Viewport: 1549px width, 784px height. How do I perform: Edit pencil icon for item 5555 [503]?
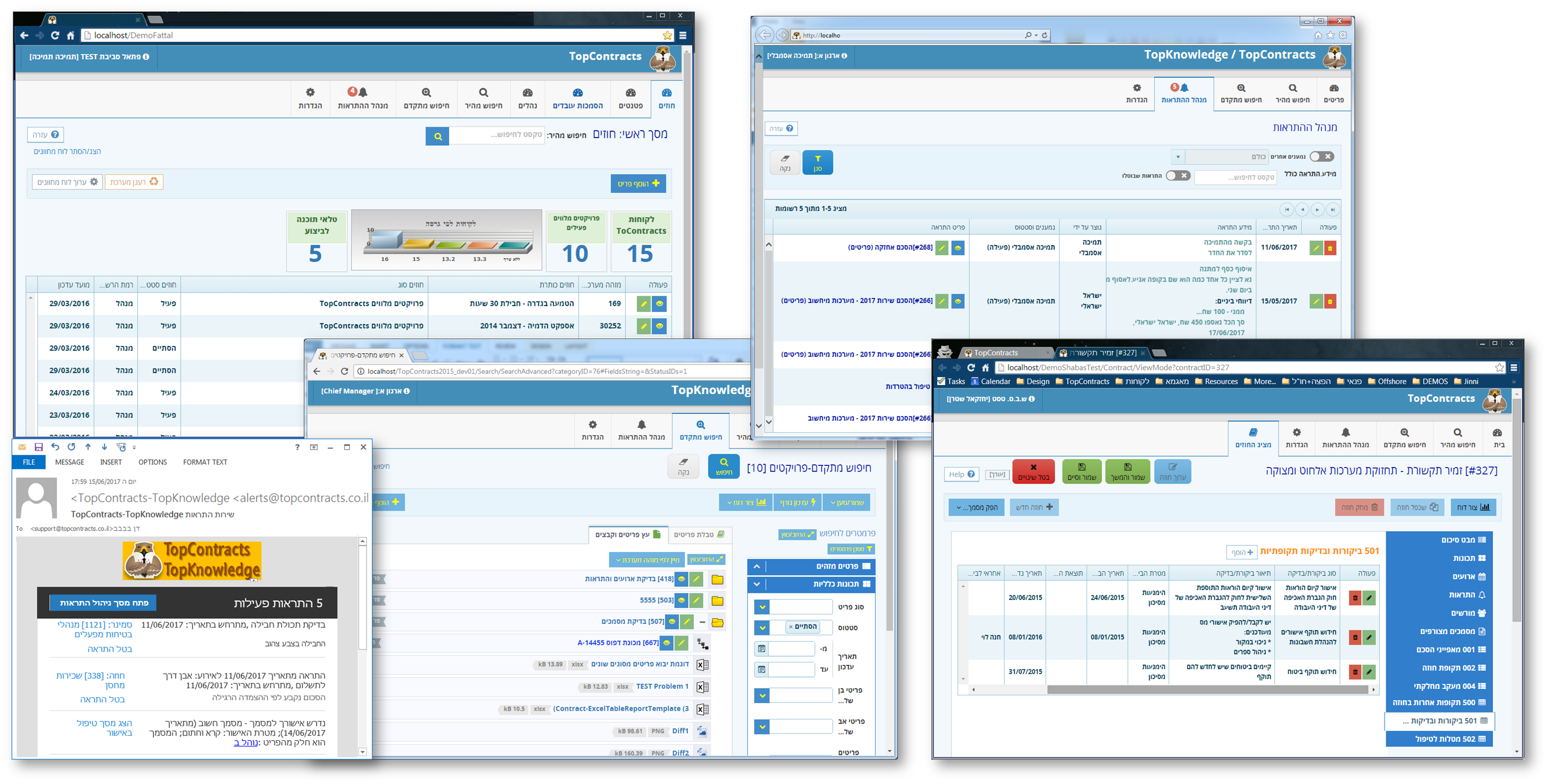(696, 600)
